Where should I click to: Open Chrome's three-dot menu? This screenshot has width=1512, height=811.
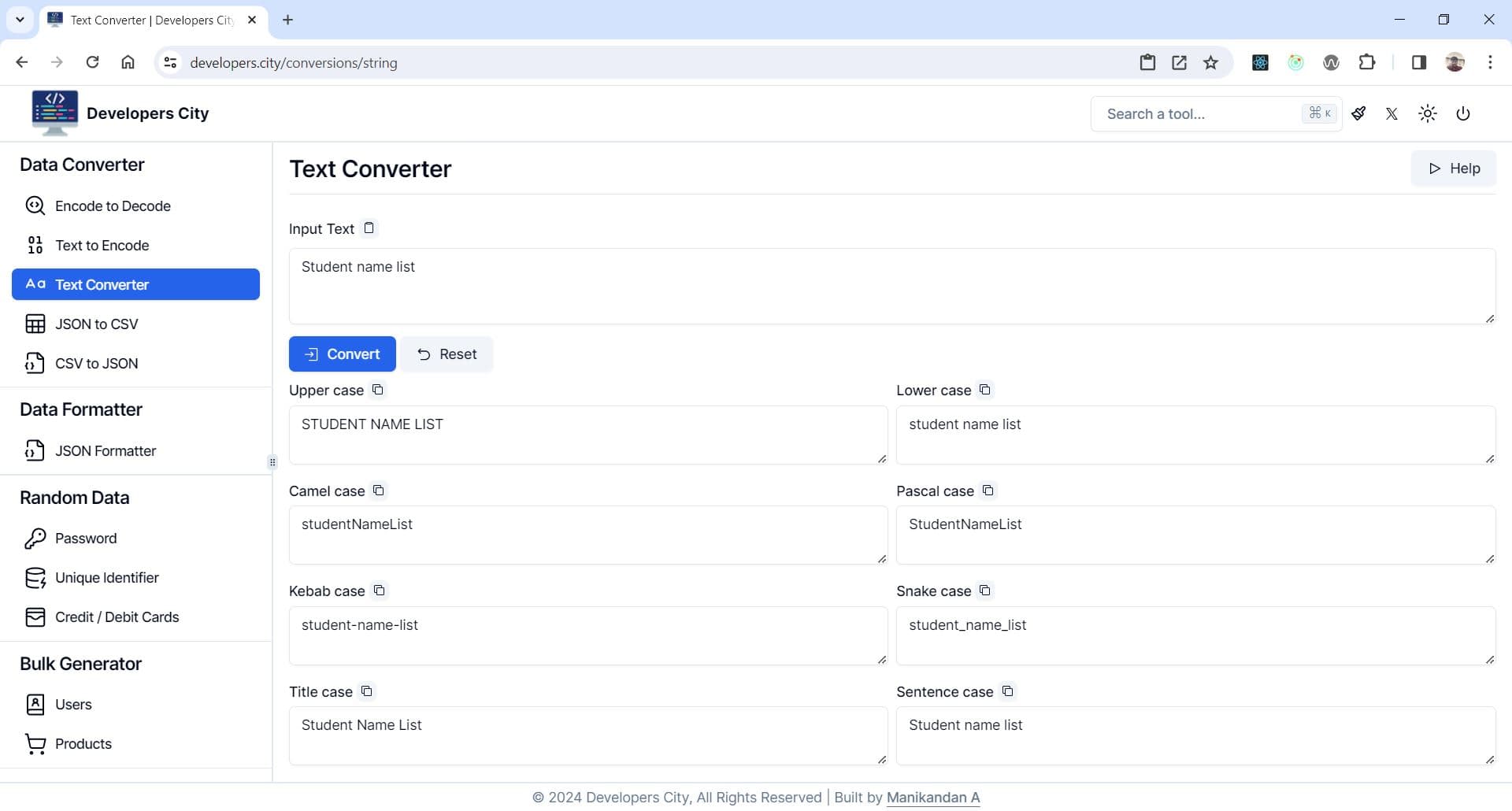click(1490, 62)
